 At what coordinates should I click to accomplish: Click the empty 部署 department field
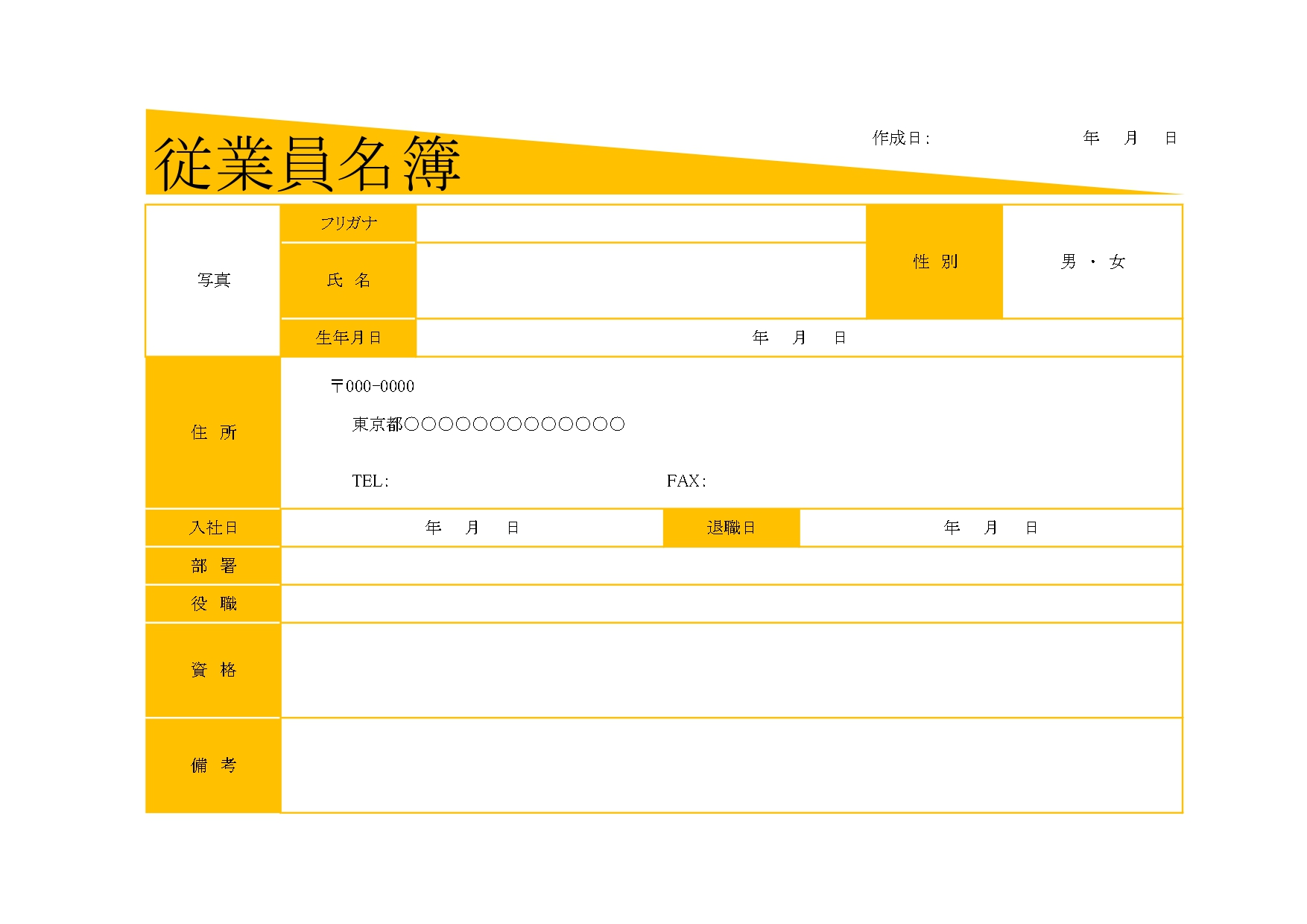coord(730,566)
